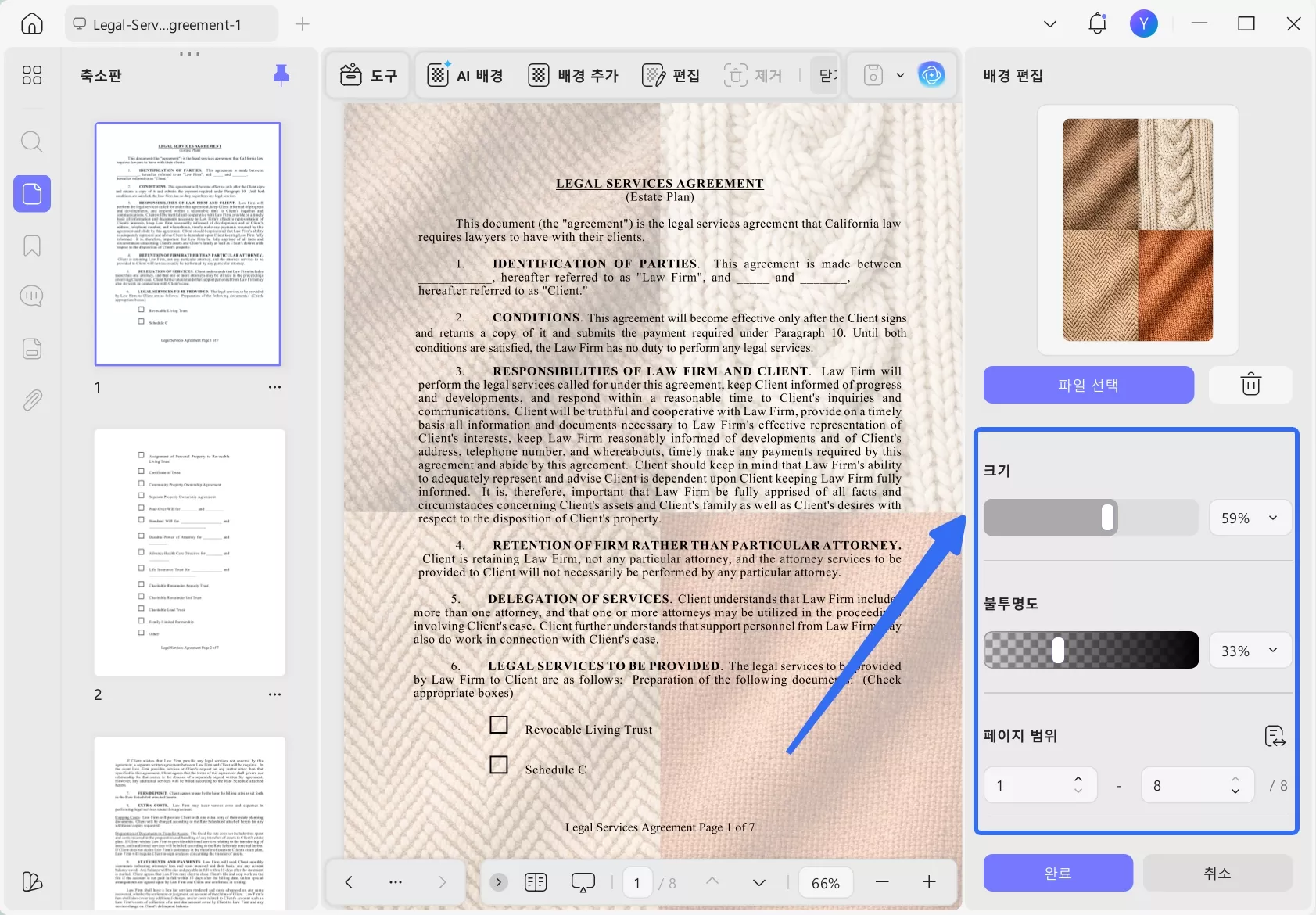Open the 도구 tools menu

click(368, 75)
